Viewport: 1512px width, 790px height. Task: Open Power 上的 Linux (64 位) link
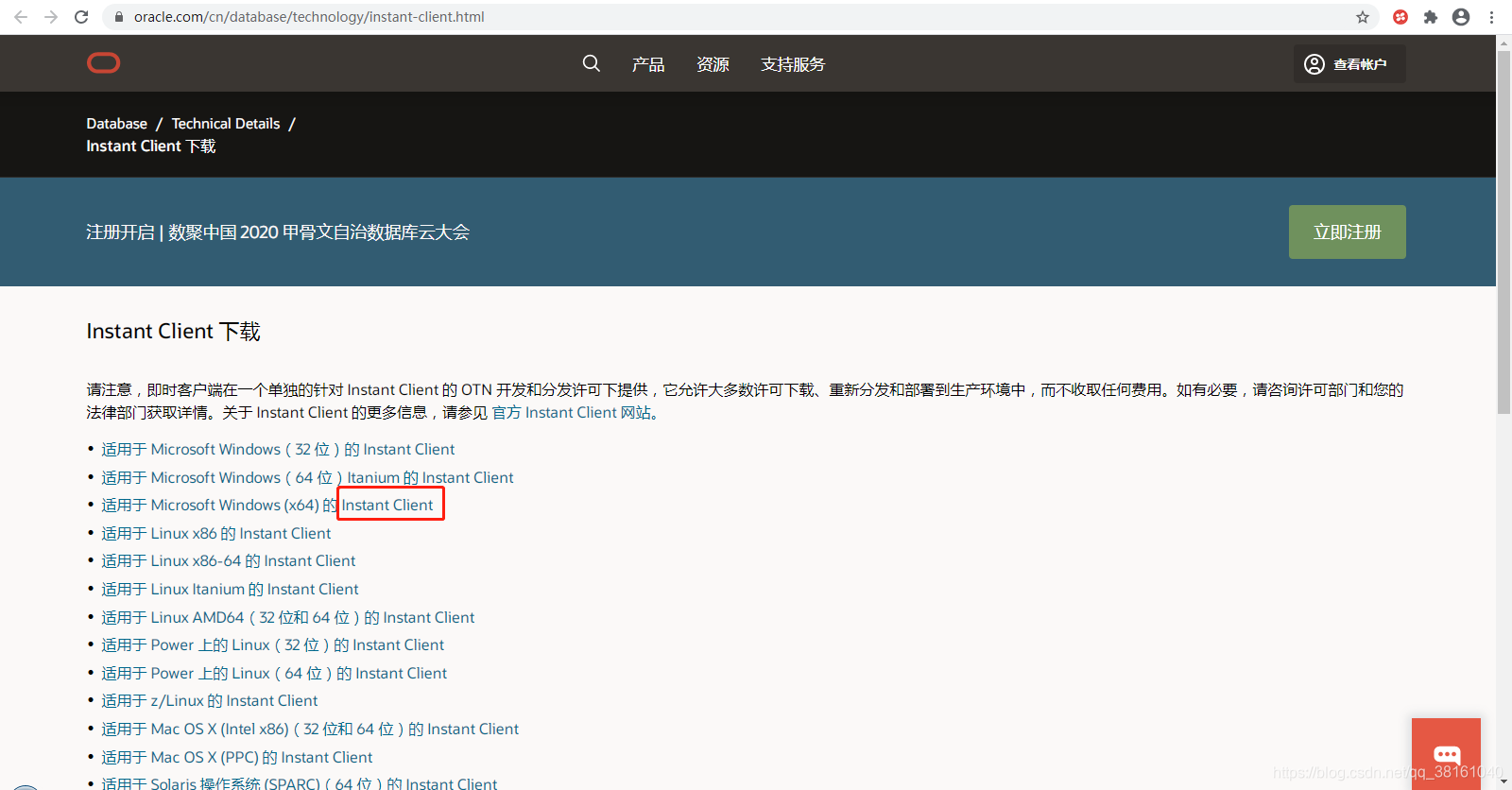pyautogui.click(x=274, y=674)
